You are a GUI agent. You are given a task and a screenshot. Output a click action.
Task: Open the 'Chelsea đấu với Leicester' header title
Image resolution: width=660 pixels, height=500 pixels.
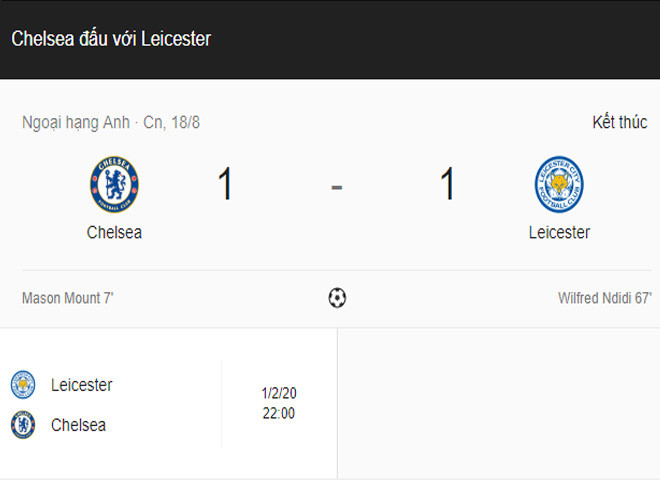(111, 39)
